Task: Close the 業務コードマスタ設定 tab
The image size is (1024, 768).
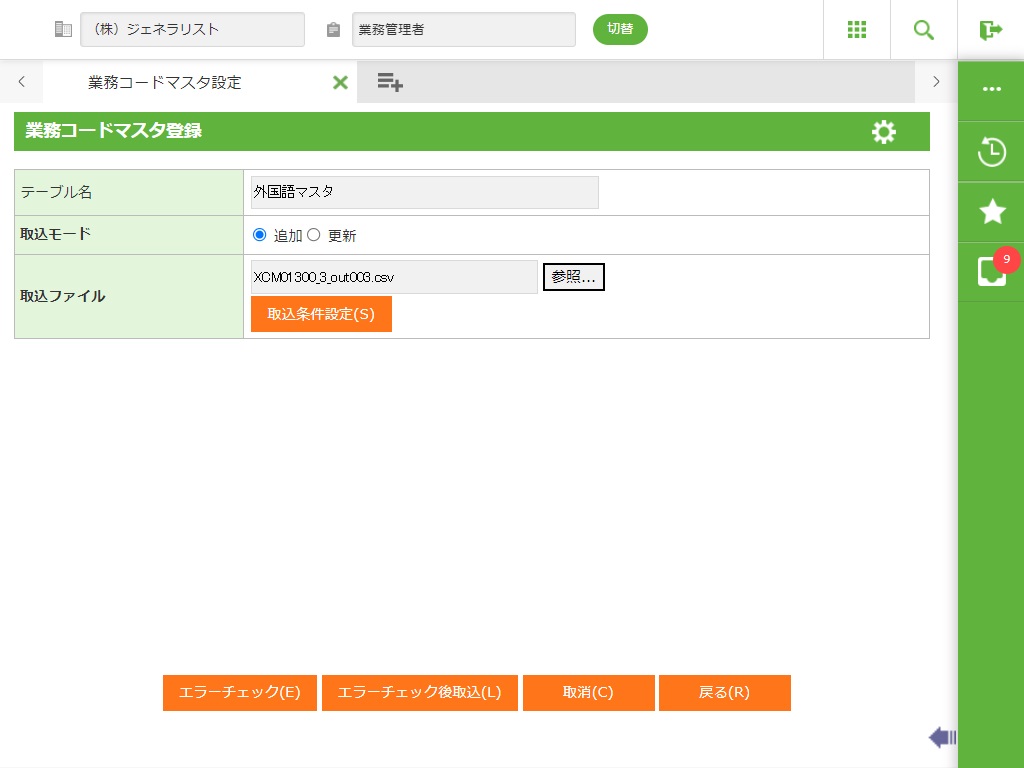Action: coord(340,82)
